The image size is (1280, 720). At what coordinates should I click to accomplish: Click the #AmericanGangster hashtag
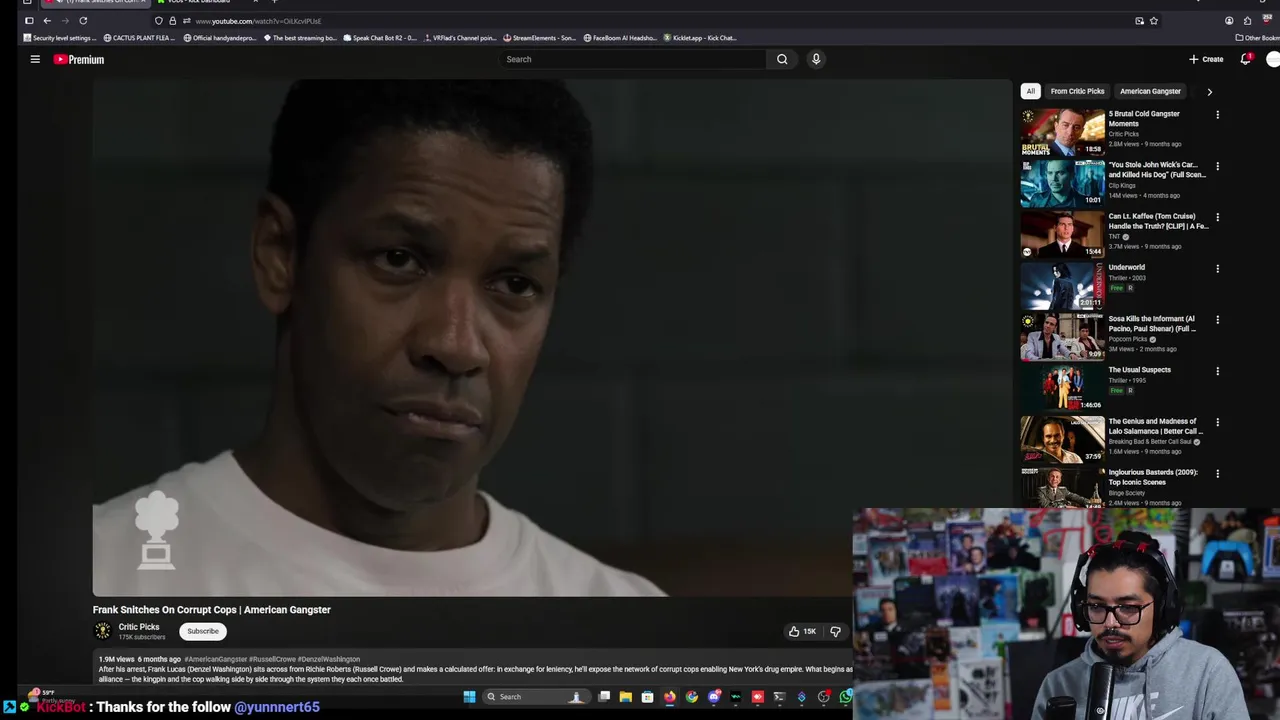pyautogui.click(x=216, y=659)
